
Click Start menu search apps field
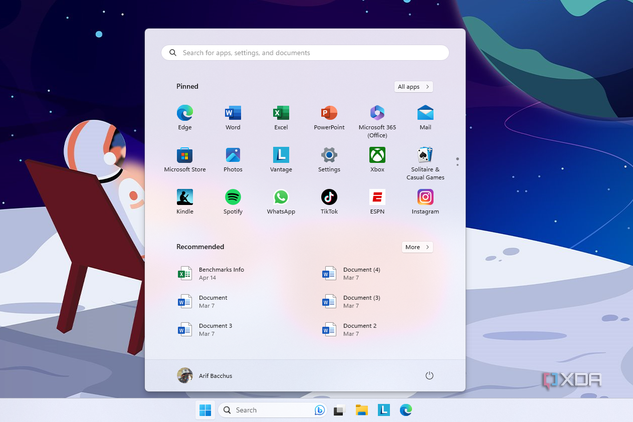(305, 53)
